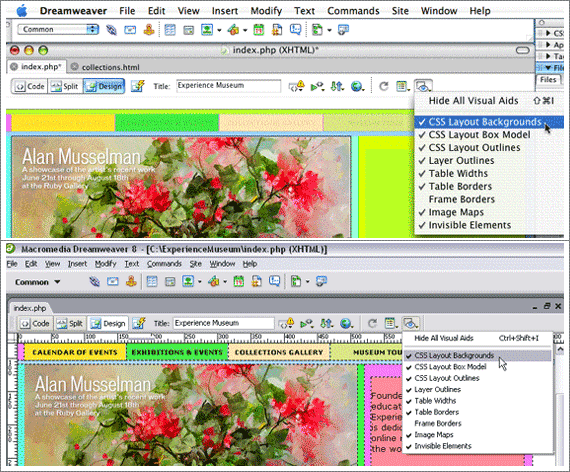570x472 pixels.
Task: Expand Images dropdown arrow in Windows Insert bar
Action: coord(200,282)
